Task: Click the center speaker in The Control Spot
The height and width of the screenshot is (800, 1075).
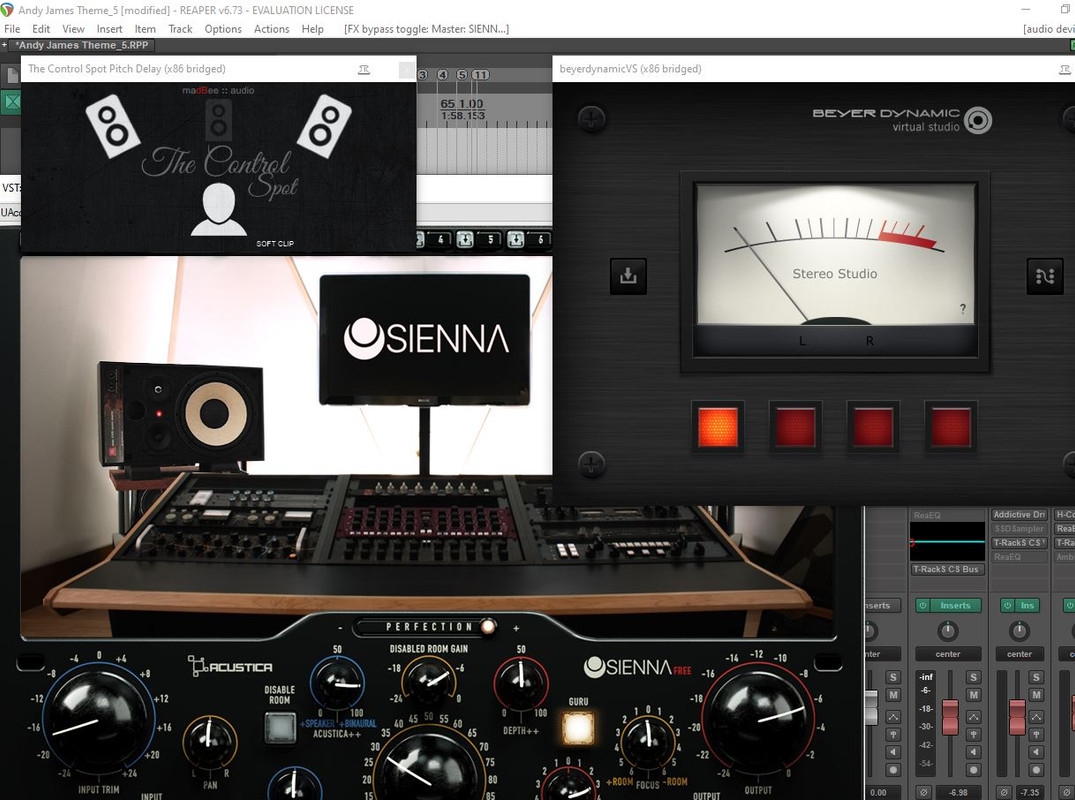Action: click(x=219, y=119)
